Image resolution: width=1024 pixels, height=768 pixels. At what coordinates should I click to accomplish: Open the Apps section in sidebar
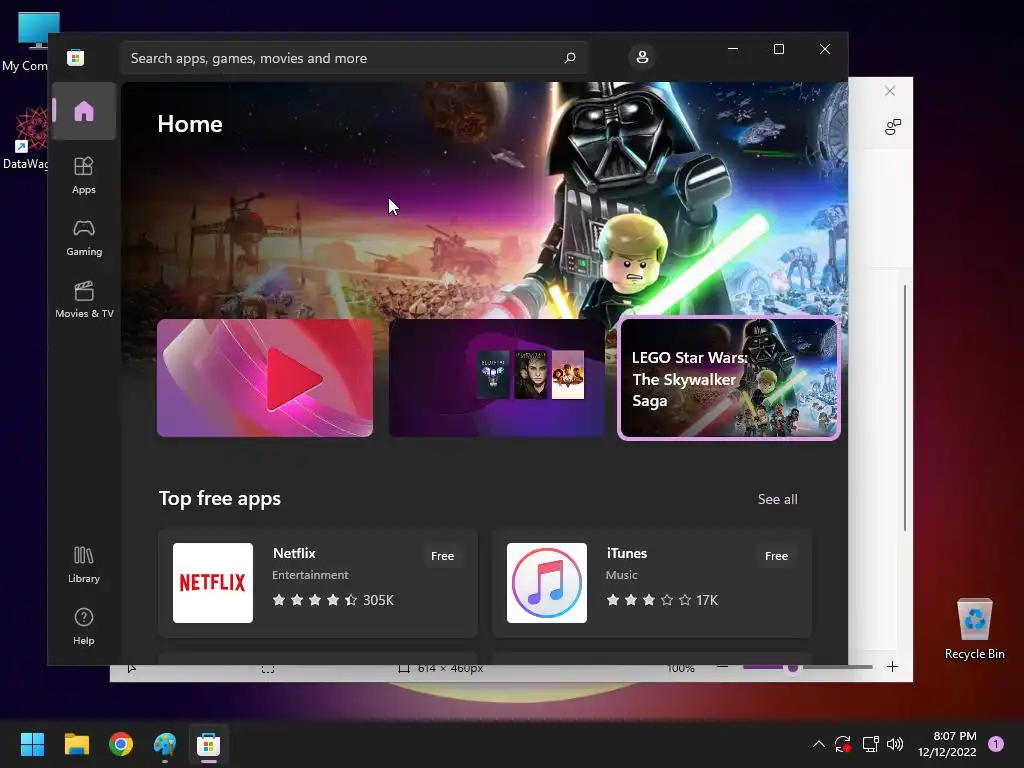(x=84, y=175)
